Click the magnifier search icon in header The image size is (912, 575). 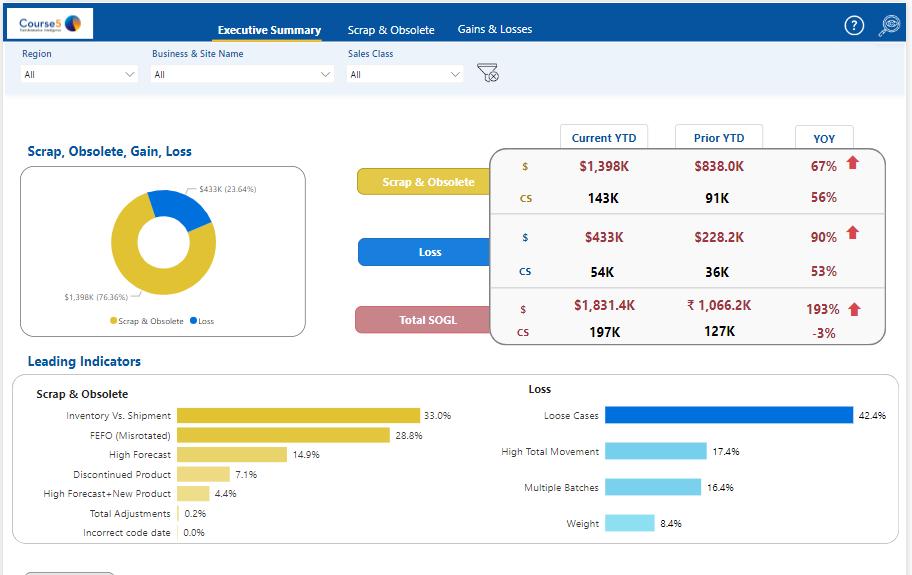[x=889, y=26]
